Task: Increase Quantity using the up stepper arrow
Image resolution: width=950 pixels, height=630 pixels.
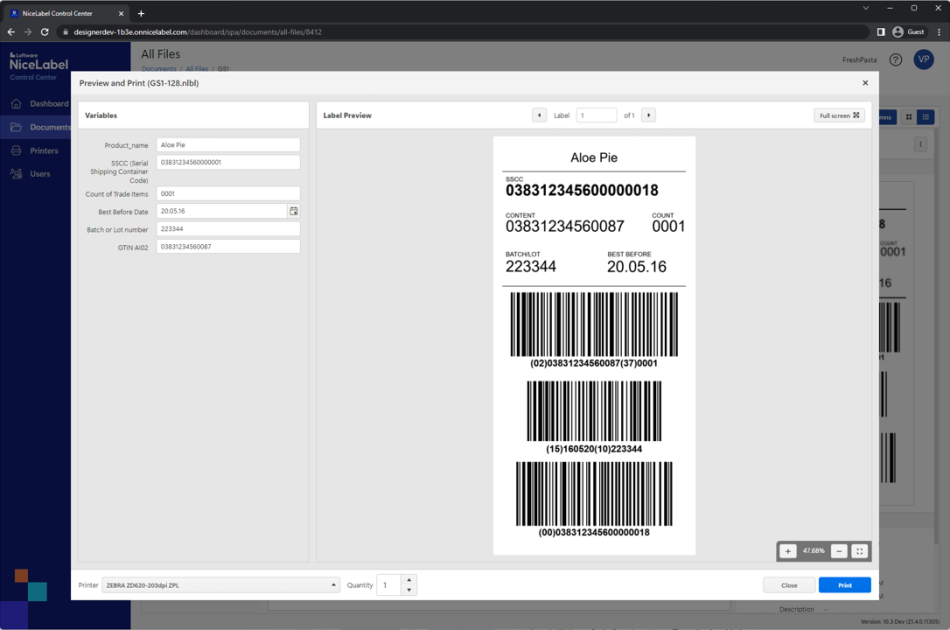Action: 408,580
